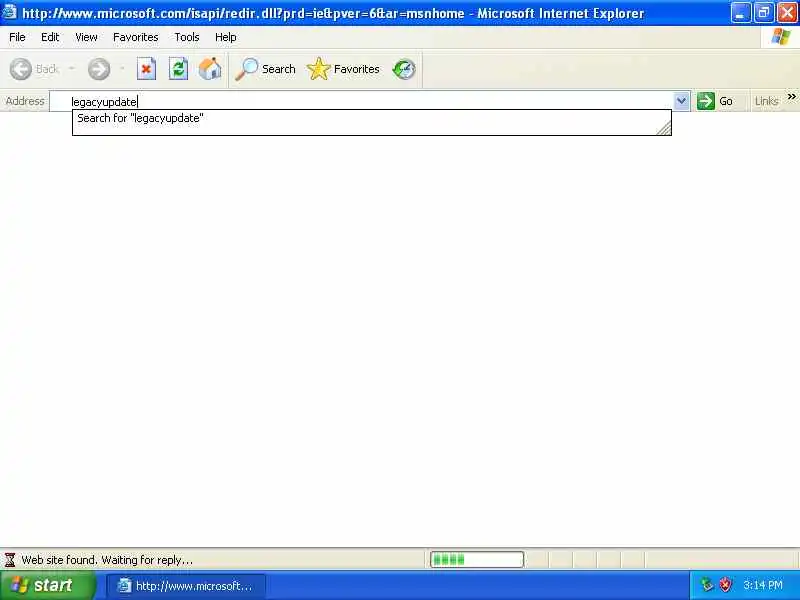Open the Tools menu

point(187,37)
